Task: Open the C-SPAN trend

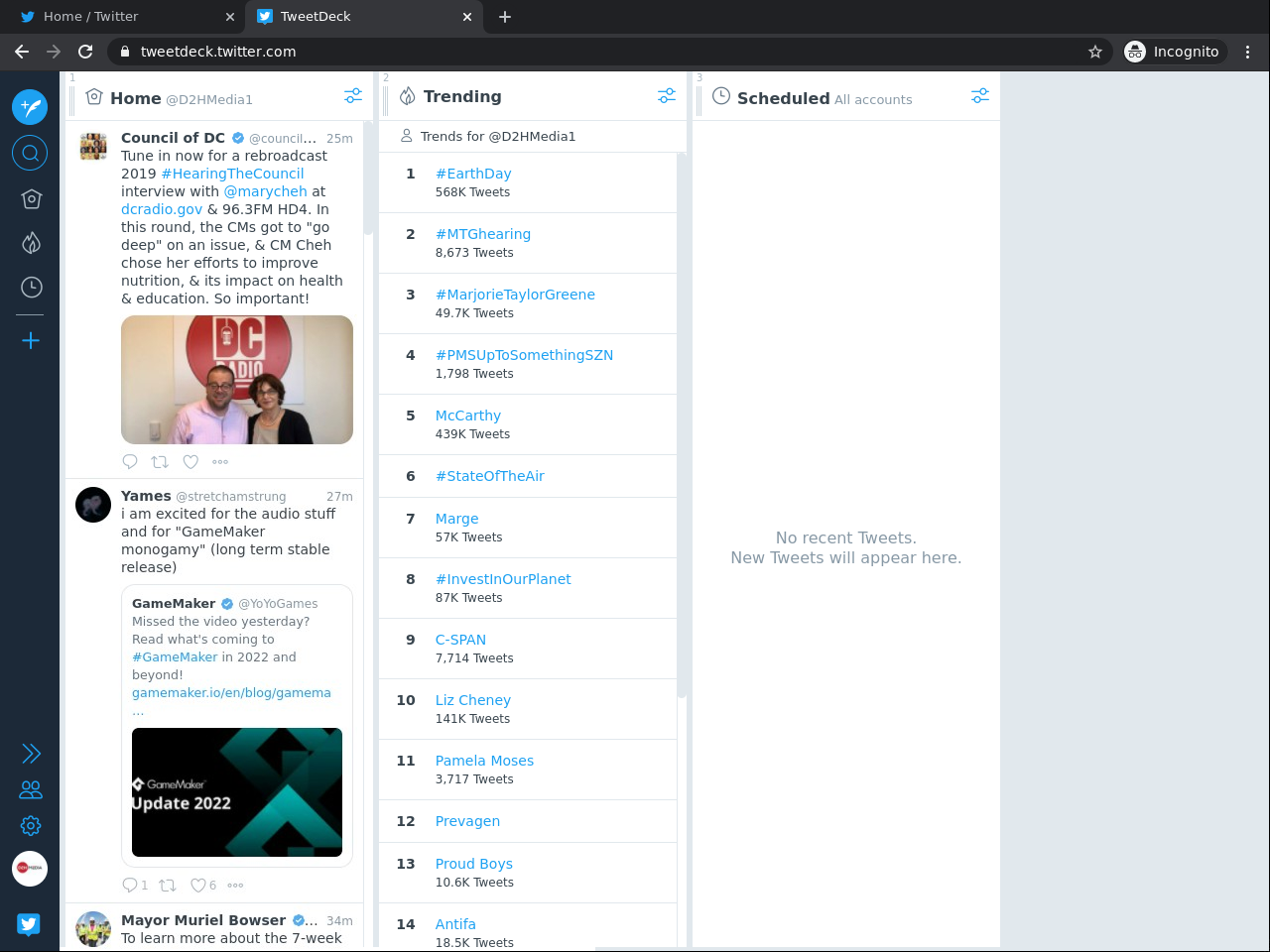Action: (460, 640)
